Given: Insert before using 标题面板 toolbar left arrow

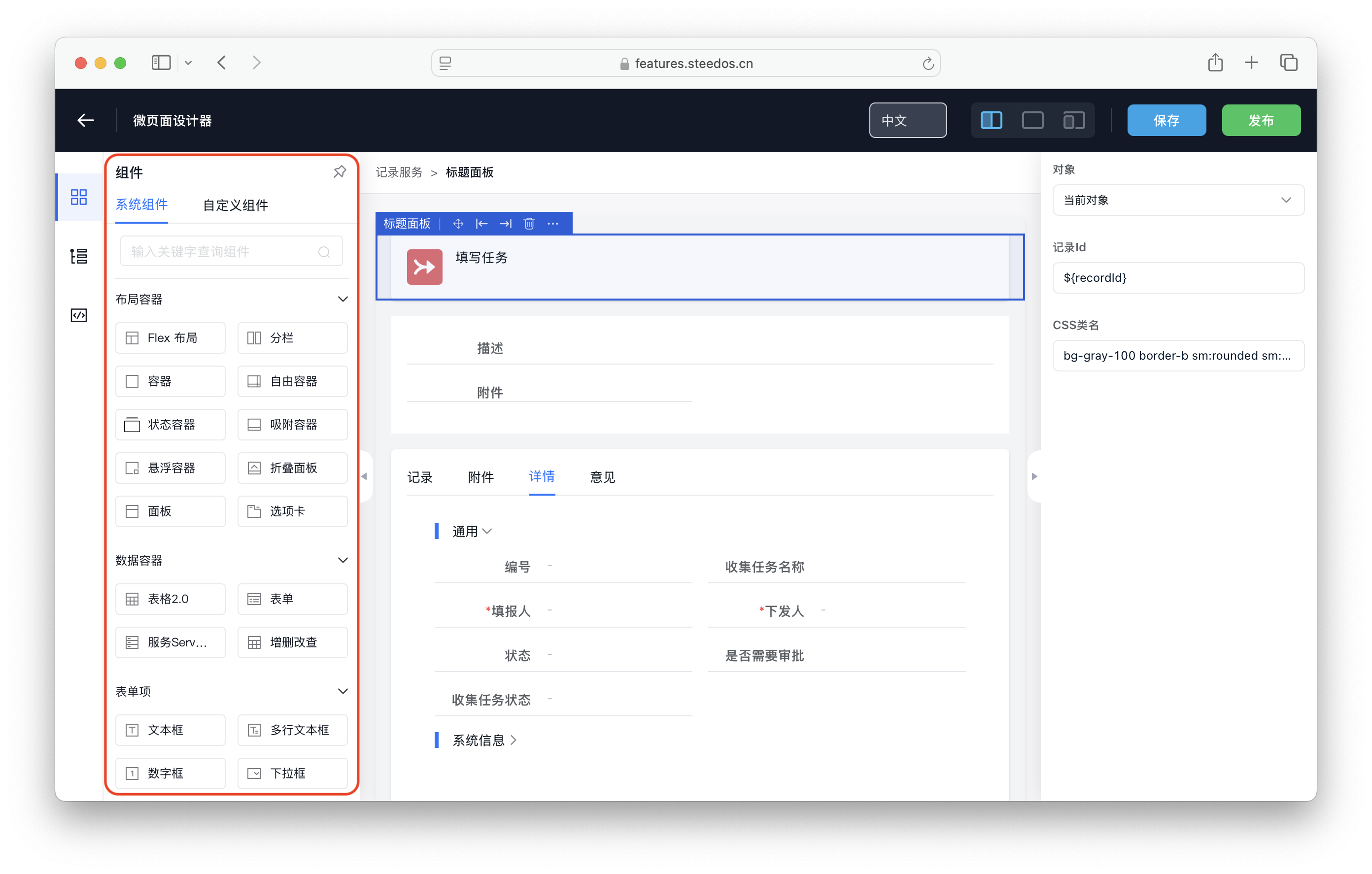Looking at the screenshot, I should coord(481,223).
